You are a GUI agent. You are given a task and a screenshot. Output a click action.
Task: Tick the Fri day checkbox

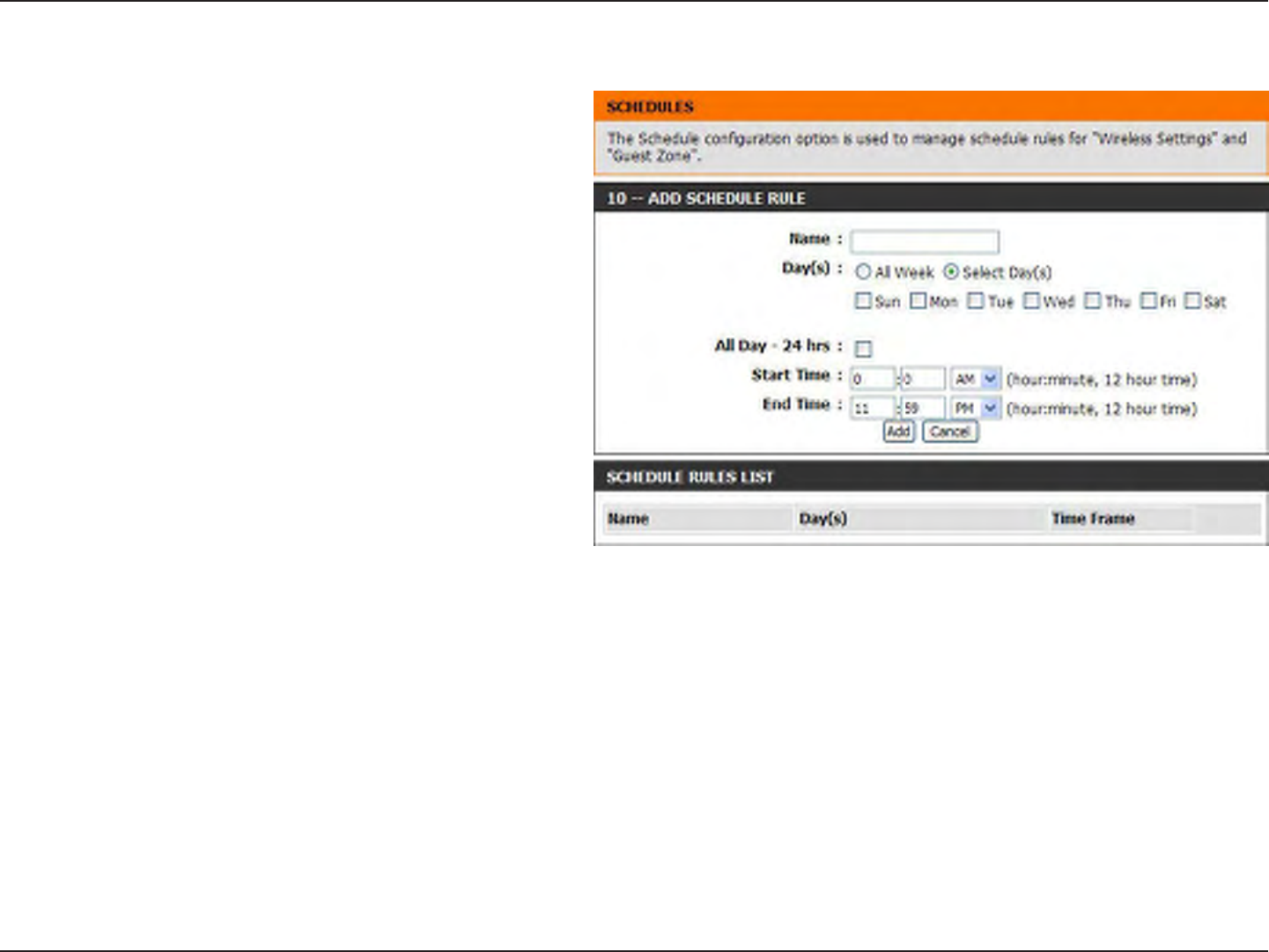[x=1148, y=301]
